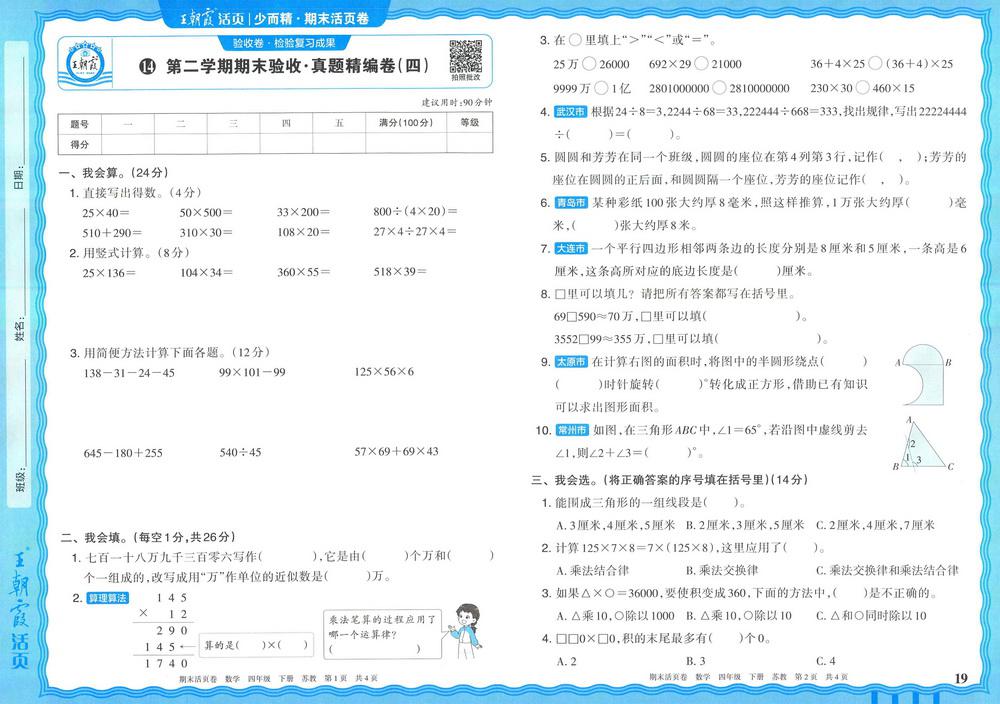
Task: Click the QR code labeled 拍照批改
Action: tap(466, 57)
